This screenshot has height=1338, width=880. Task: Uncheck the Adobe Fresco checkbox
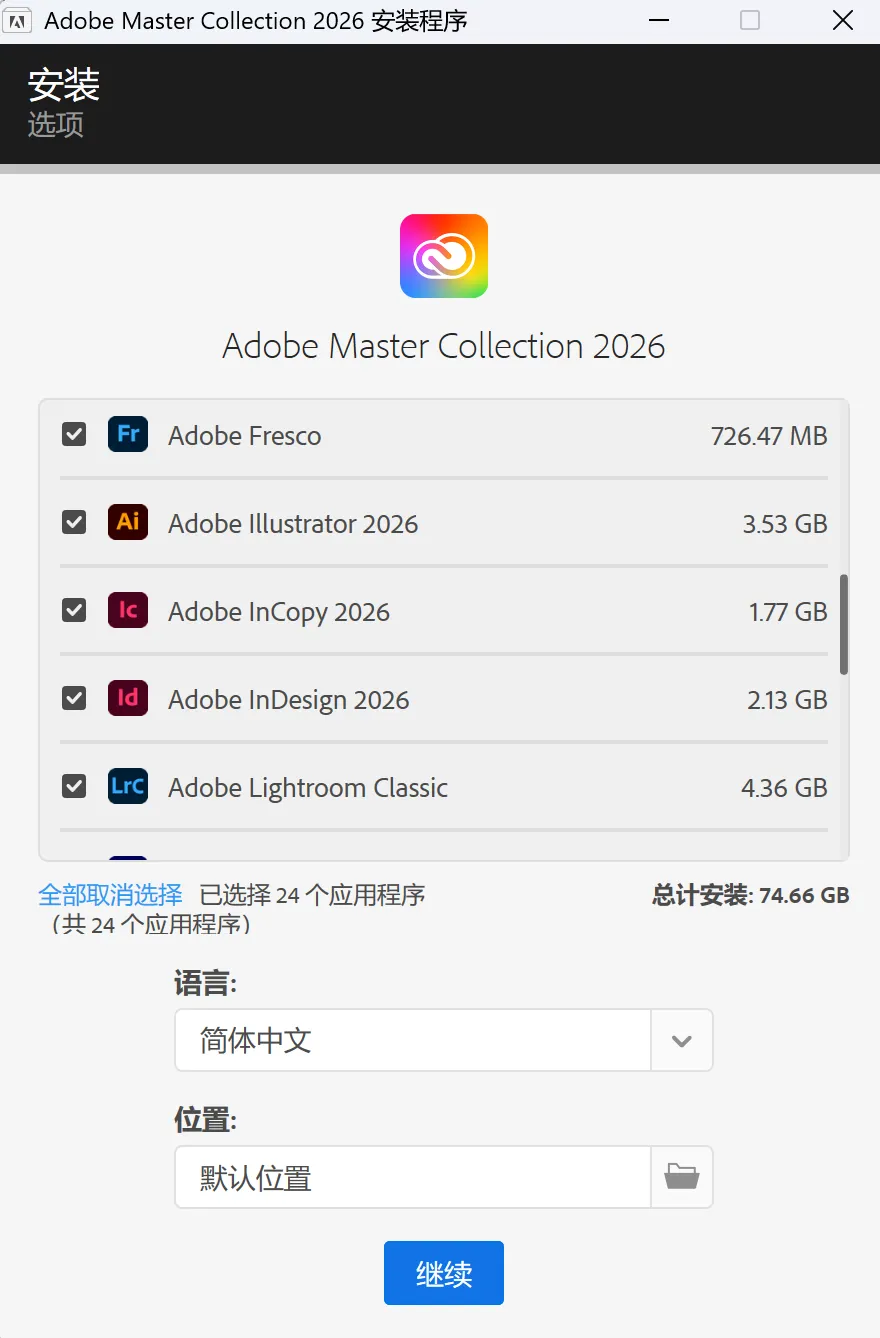tap(74, 435)
